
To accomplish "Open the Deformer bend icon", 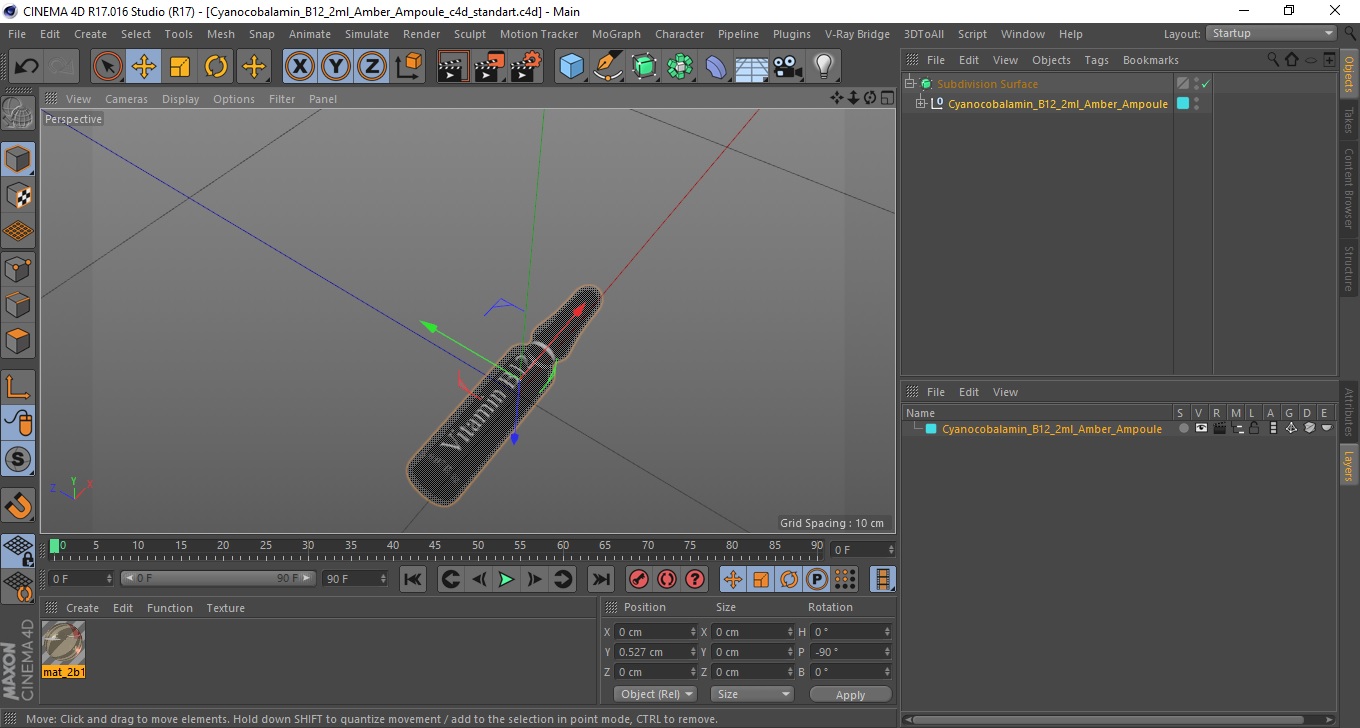I will point(716,67).
